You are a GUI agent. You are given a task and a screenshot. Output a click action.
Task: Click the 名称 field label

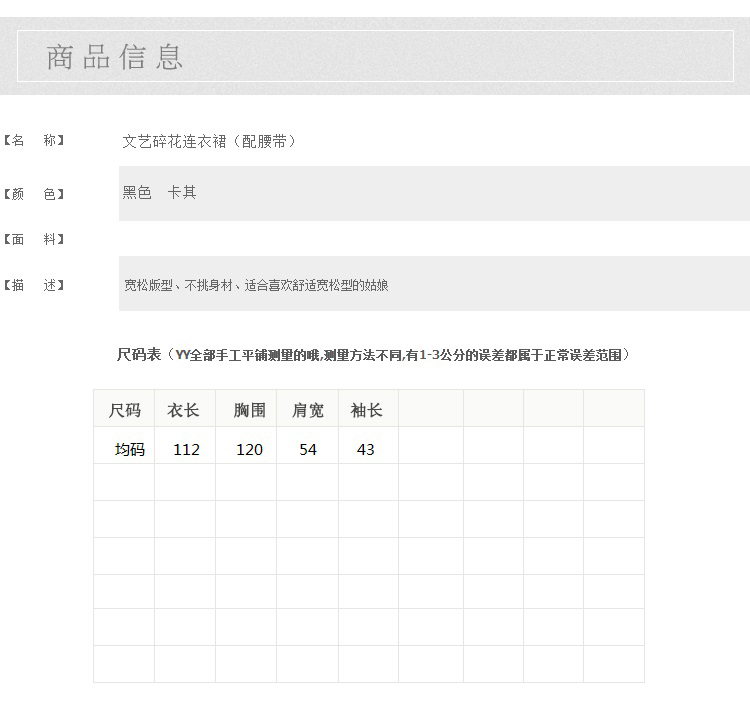click(x=34, y=141)
